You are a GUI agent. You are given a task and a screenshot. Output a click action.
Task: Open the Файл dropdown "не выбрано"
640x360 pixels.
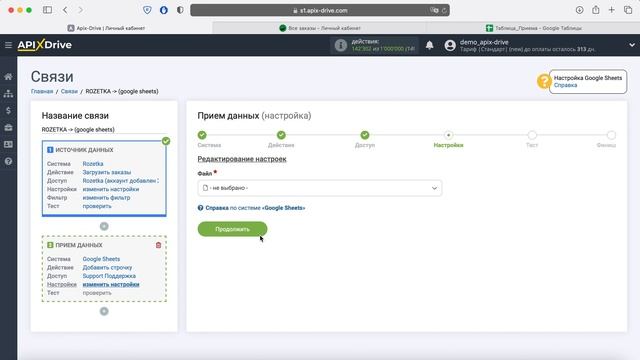click(x=320, y=188)
